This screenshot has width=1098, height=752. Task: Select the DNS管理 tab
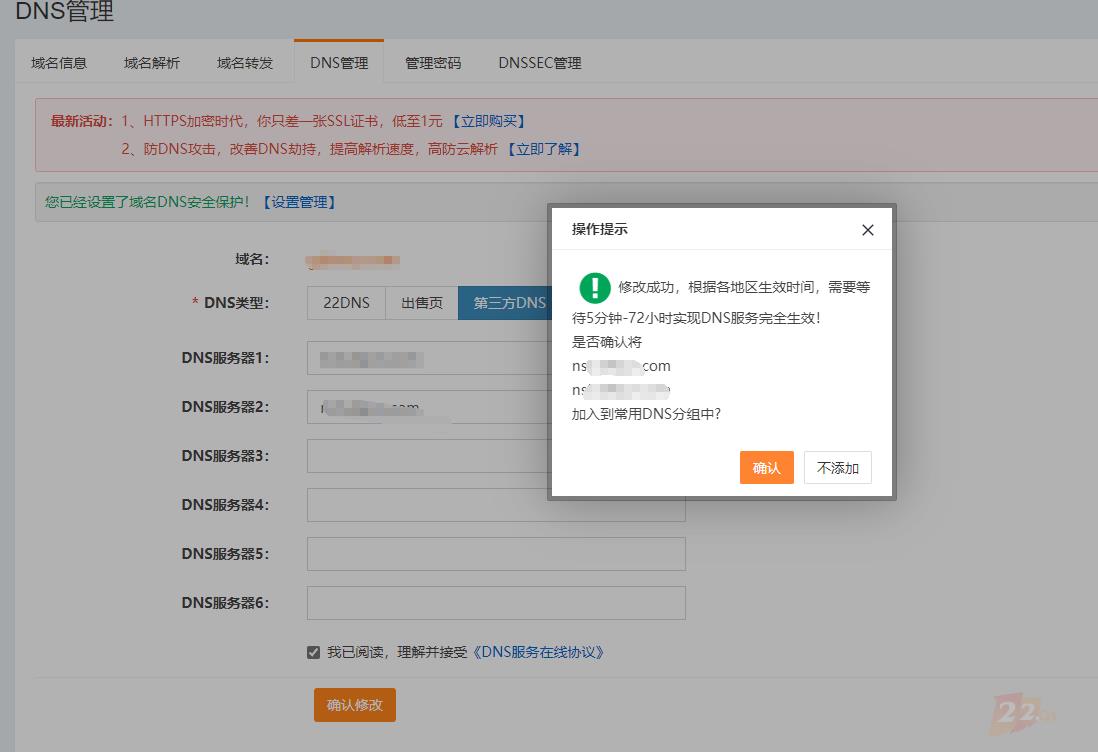click(339, 63)
